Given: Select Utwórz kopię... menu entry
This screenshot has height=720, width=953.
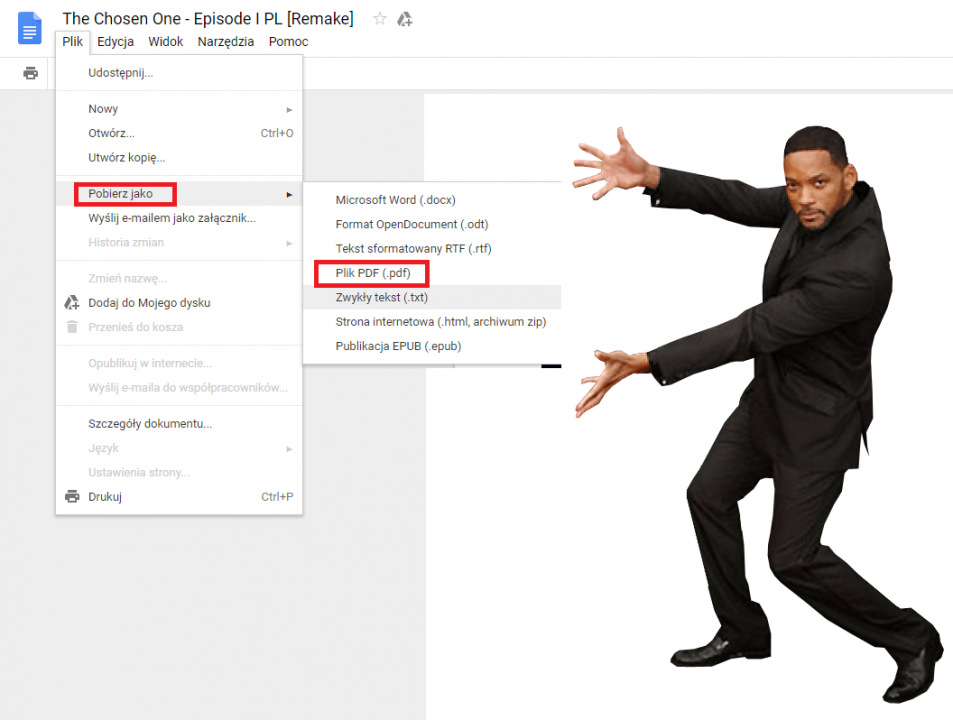Looking at the screenshot, I should (x=126, y=158).
